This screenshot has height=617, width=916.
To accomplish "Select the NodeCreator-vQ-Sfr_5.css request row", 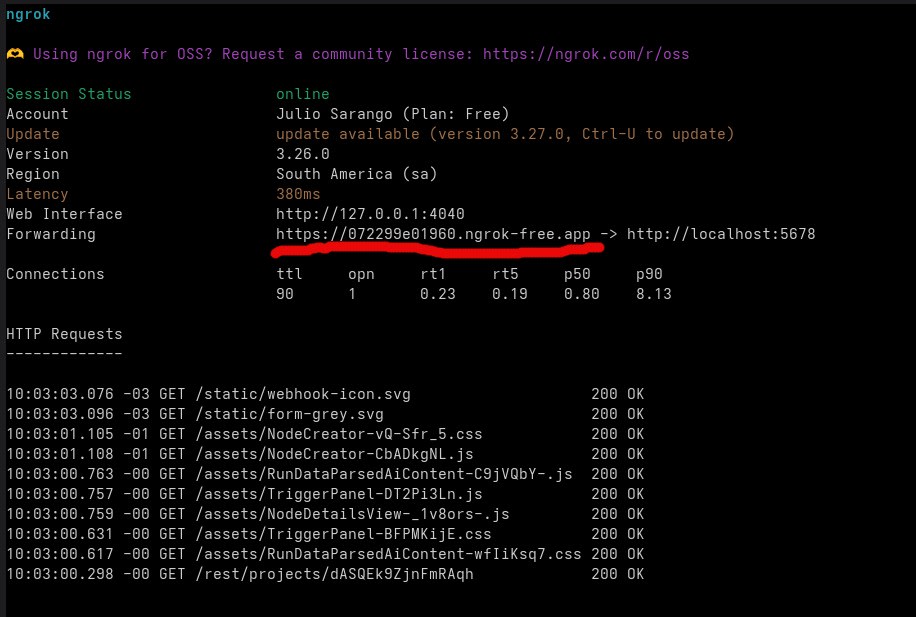I will [x=325, y=434].
